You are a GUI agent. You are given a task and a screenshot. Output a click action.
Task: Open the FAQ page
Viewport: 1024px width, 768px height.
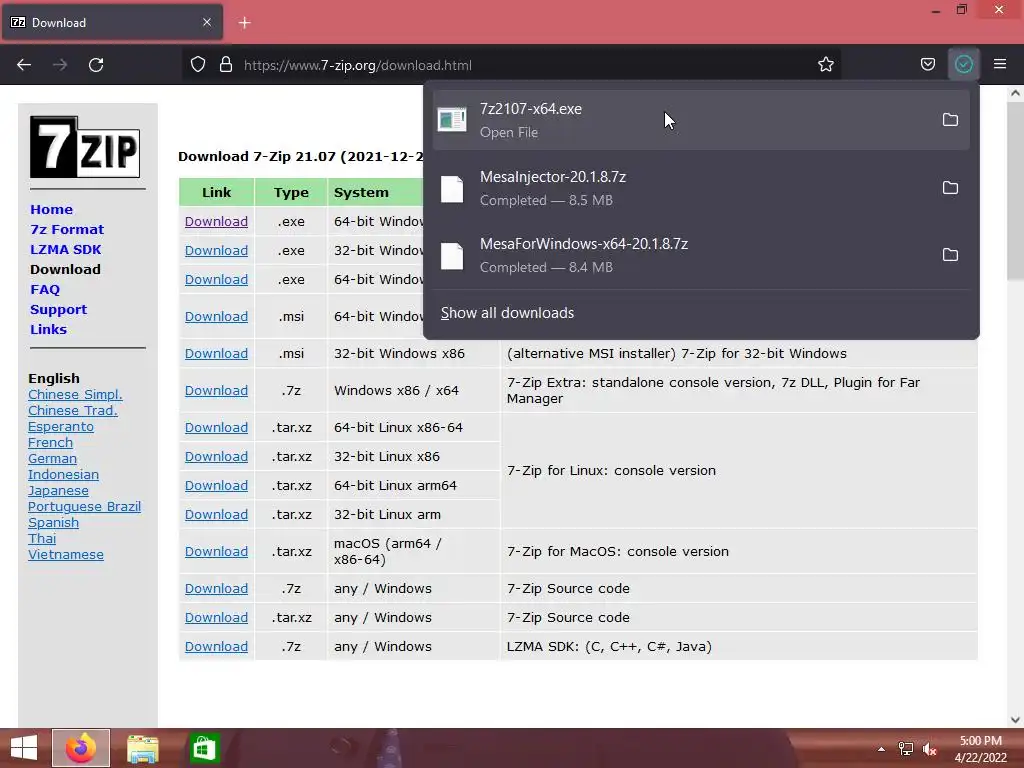[45, 289]
